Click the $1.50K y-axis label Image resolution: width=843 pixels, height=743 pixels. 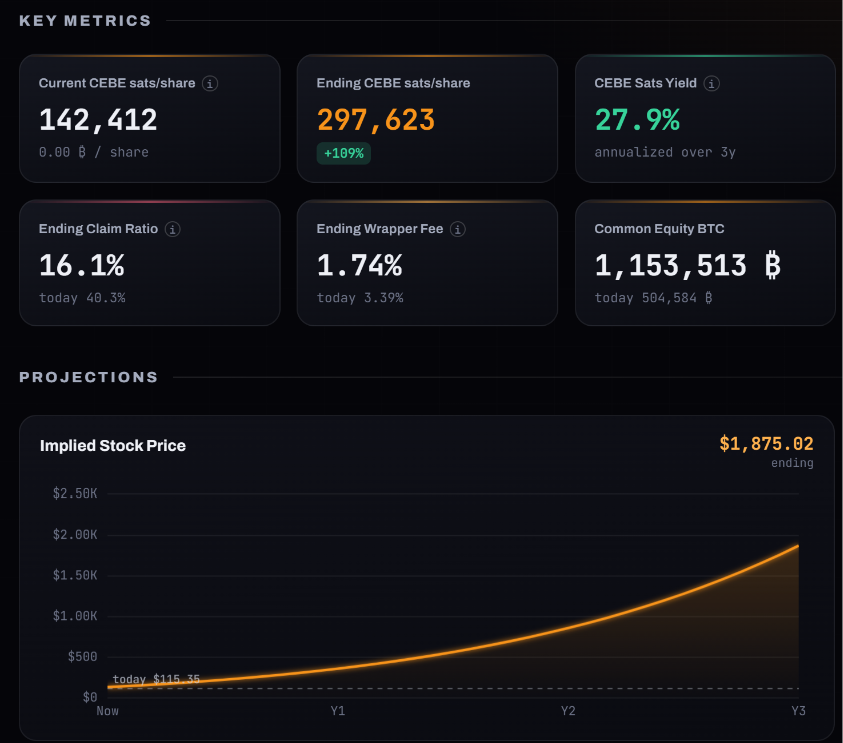75,575
